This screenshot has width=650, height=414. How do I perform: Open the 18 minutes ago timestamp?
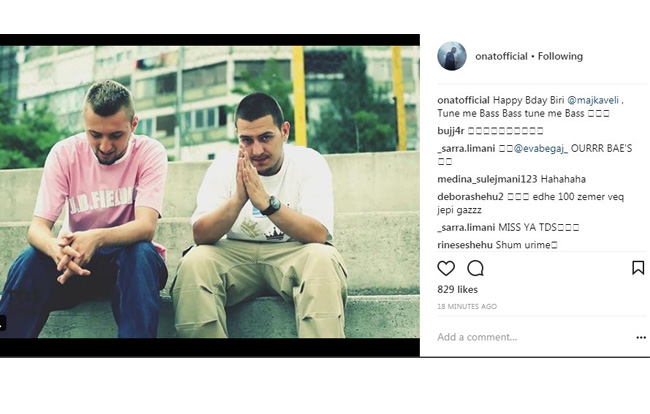pos(467,307)
